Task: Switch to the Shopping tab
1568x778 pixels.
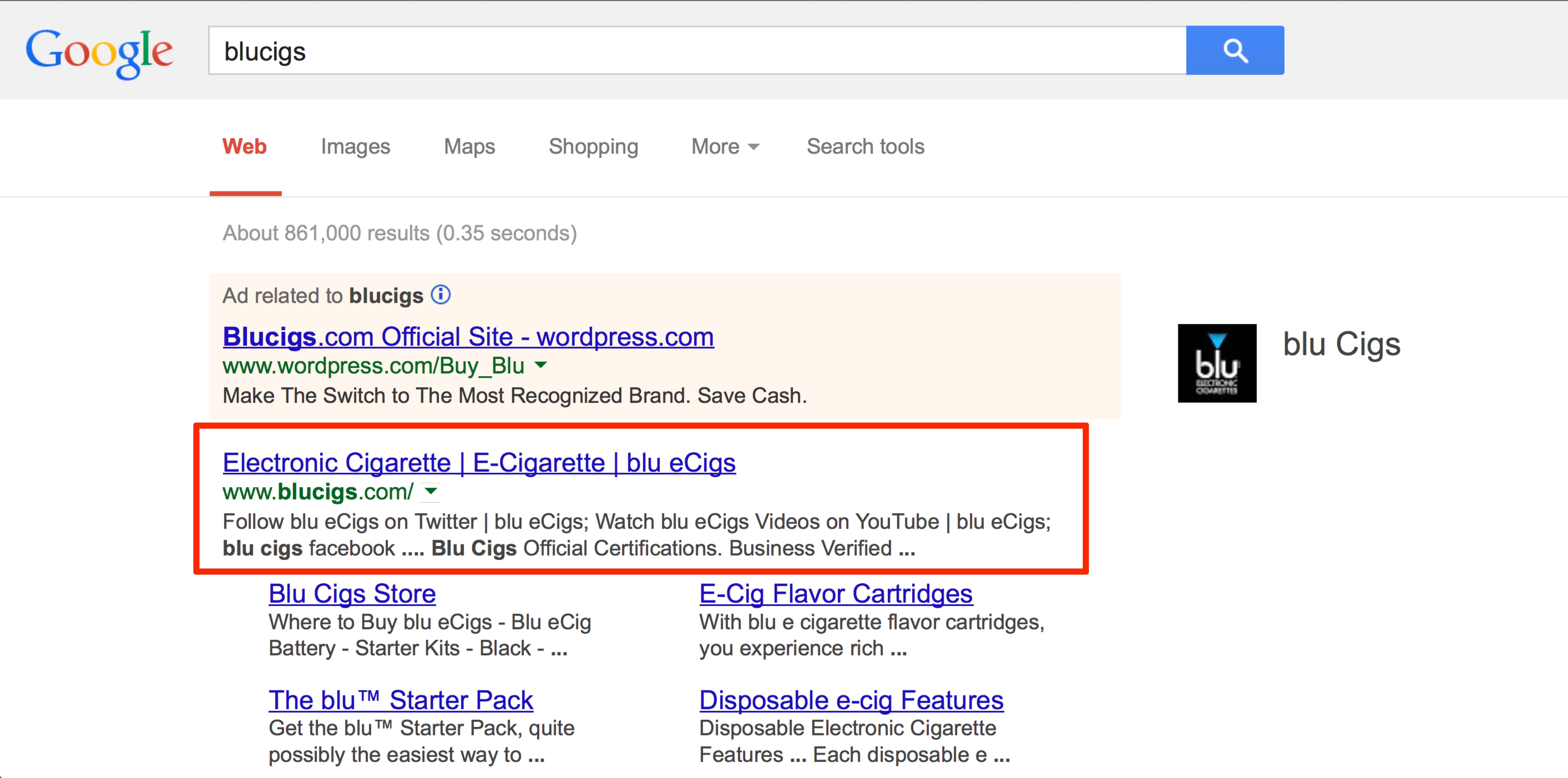Action: [x=593, y=147]
